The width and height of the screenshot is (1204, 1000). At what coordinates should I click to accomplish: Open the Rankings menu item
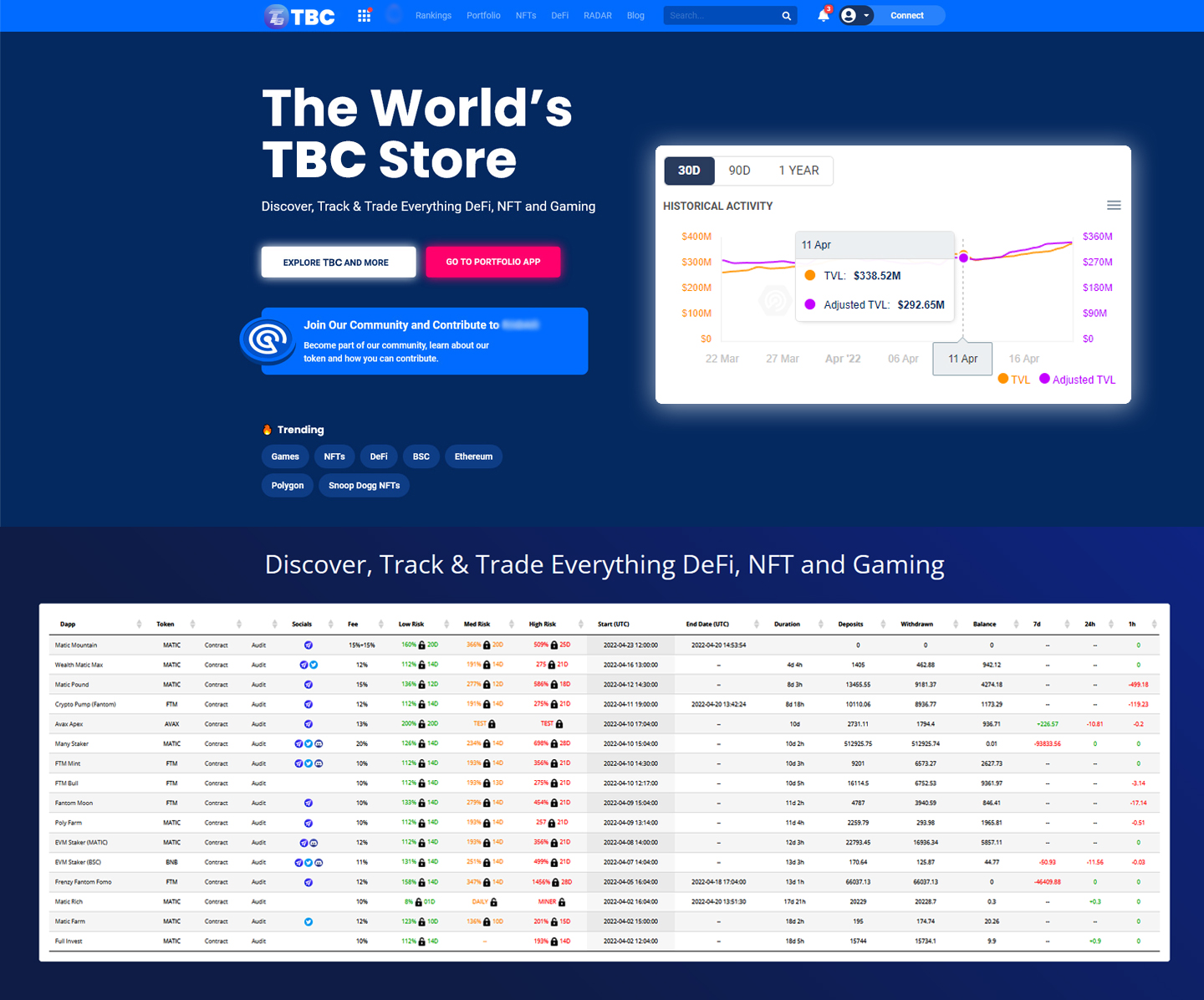tap(433, 16)
